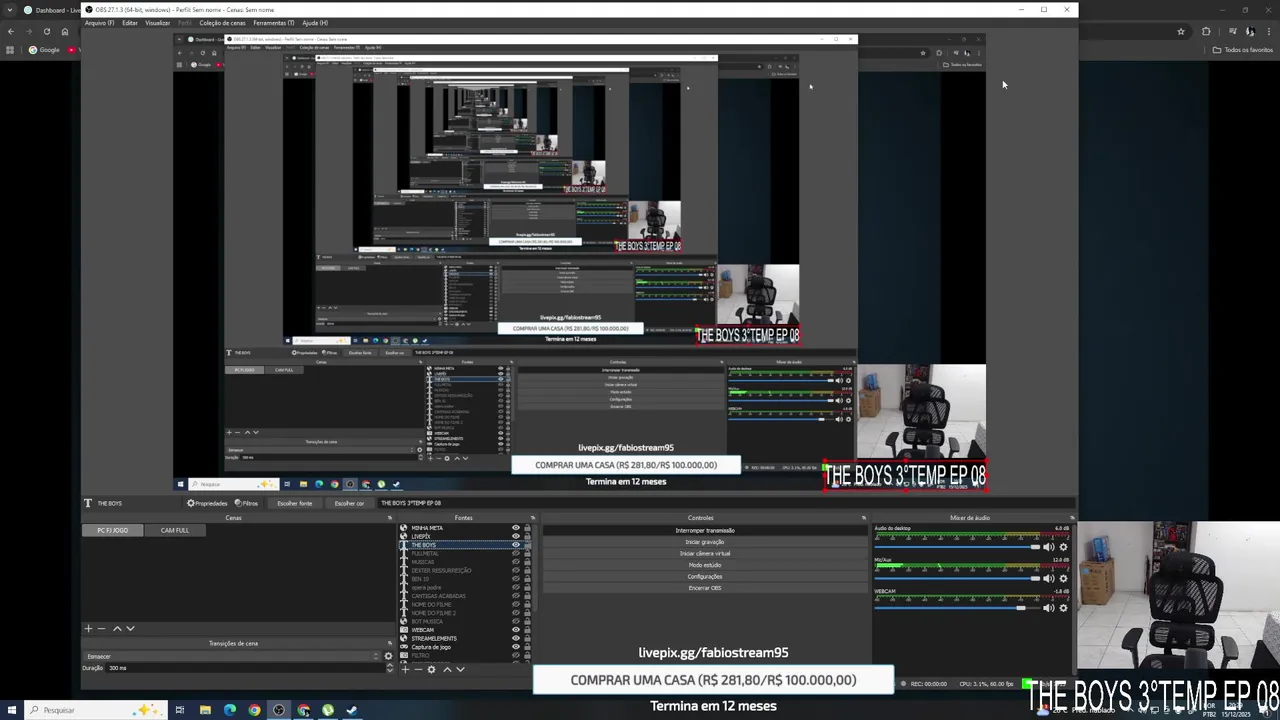Open Filtros for the selected source

click(246, 503)
